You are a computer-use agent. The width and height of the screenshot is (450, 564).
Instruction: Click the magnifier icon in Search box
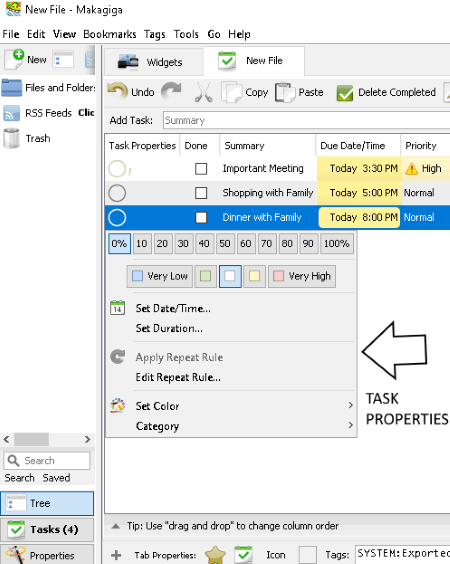click(x=13, y=461)
